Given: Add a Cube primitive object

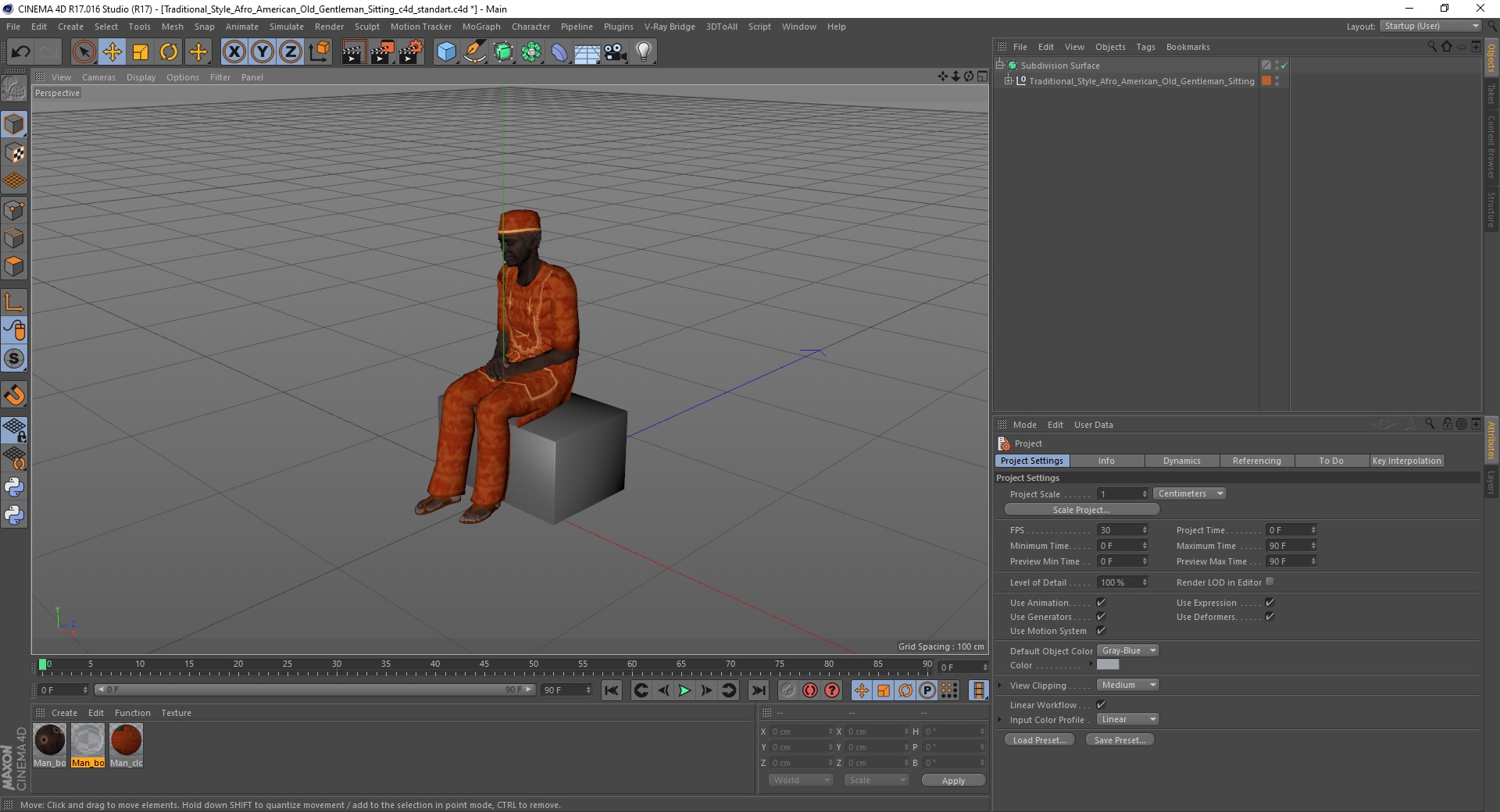Looking at the screenshot, I should tap(446, 52).
